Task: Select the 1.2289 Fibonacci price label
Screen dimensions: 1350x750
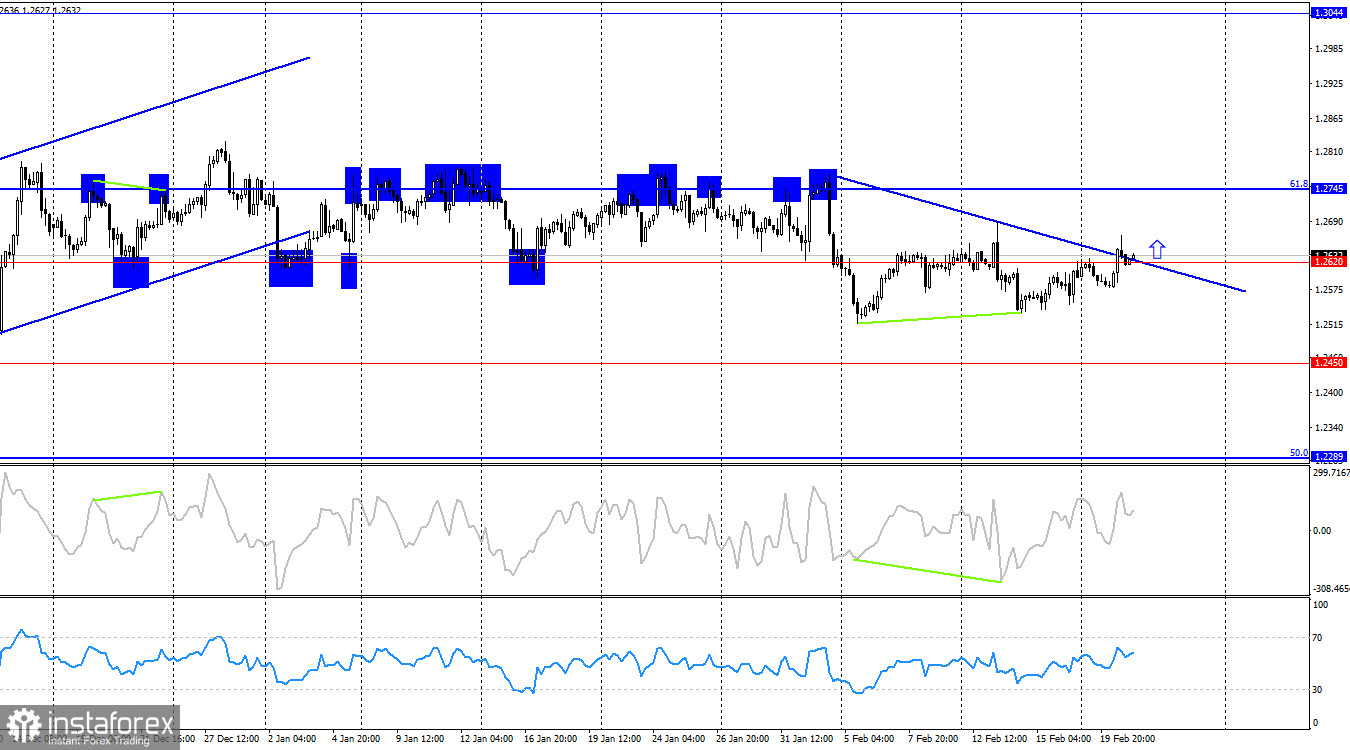Action: coord(1329,456)
